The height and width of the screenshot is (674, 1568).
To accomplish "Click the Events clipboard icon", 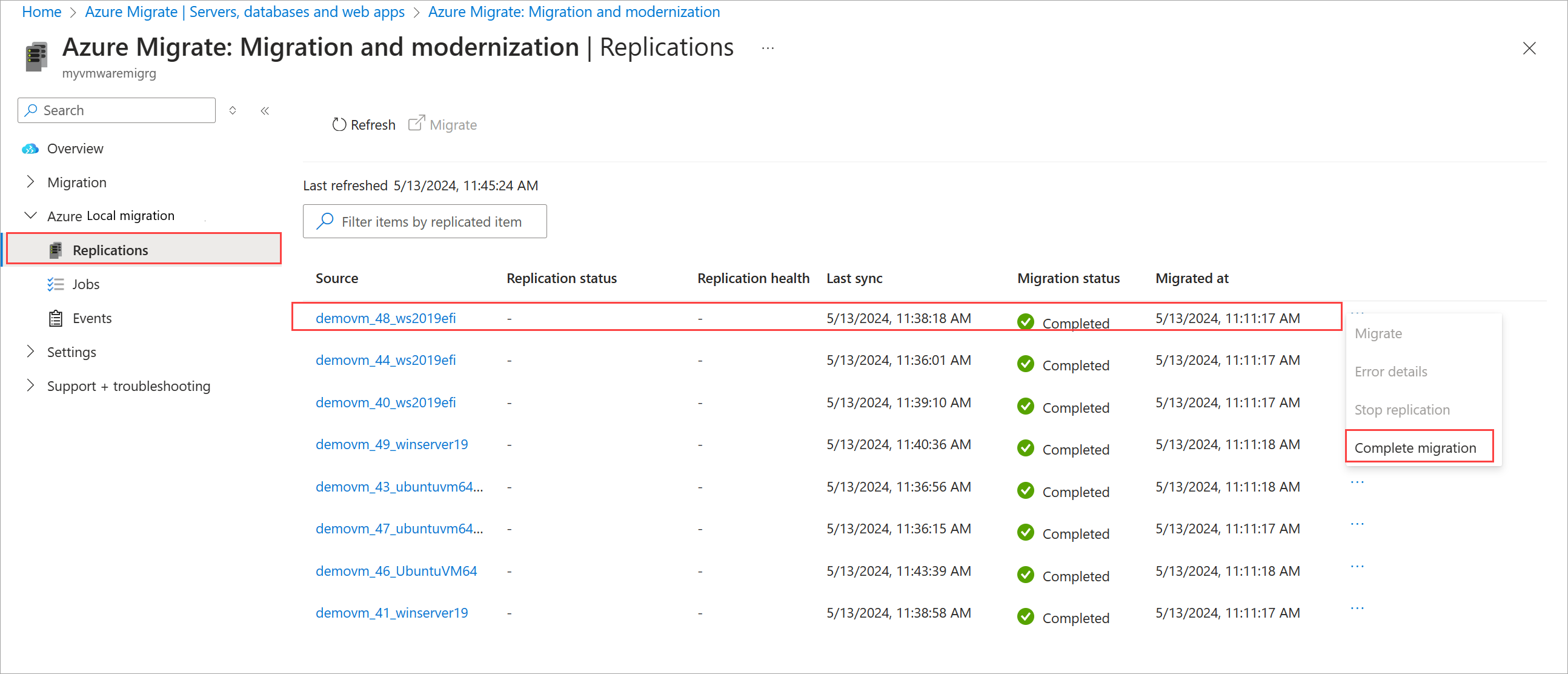I will [55, 318].
